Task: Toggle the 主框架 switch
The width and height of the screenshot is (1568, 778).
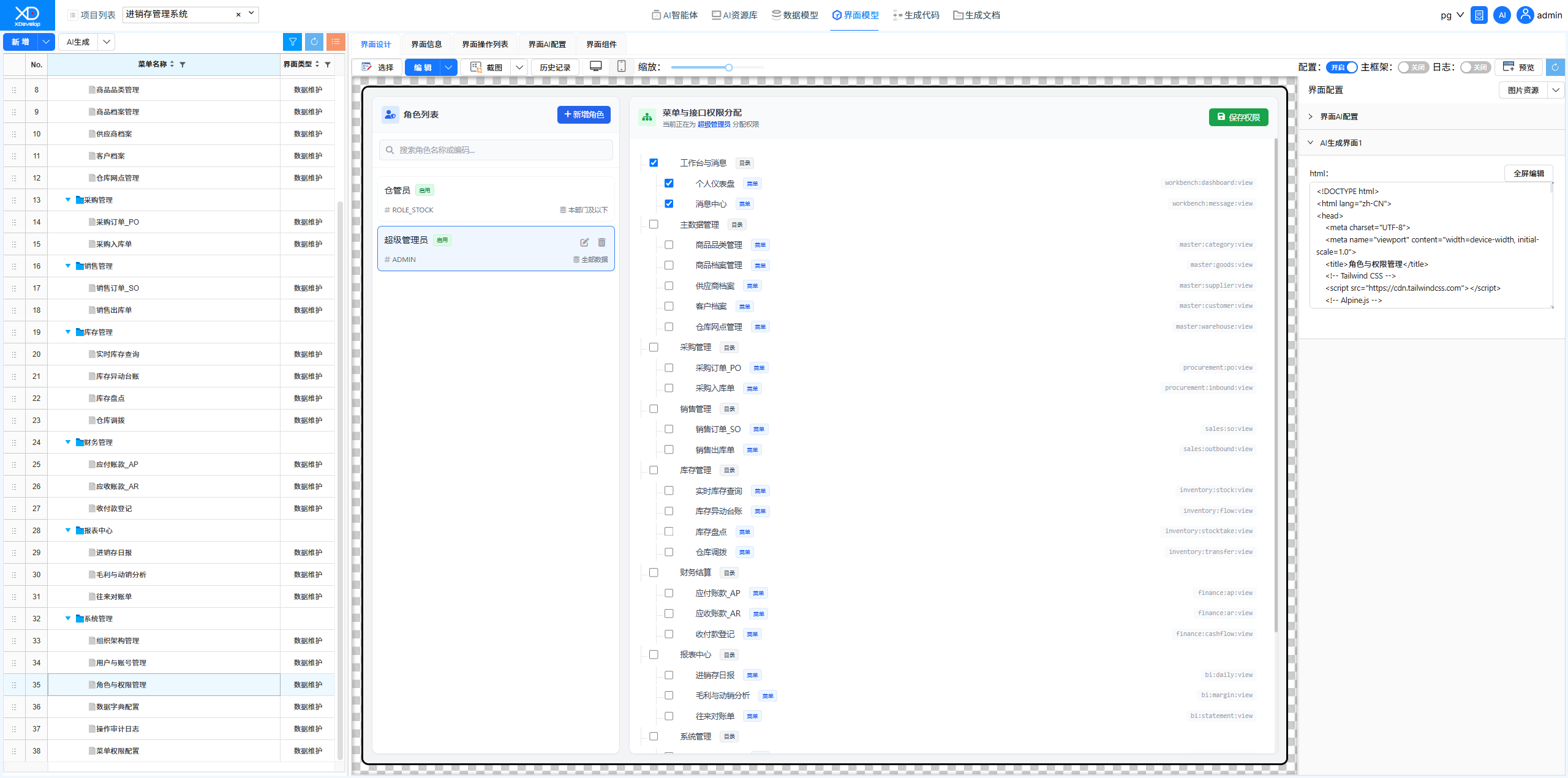Action: point(1413,67)
